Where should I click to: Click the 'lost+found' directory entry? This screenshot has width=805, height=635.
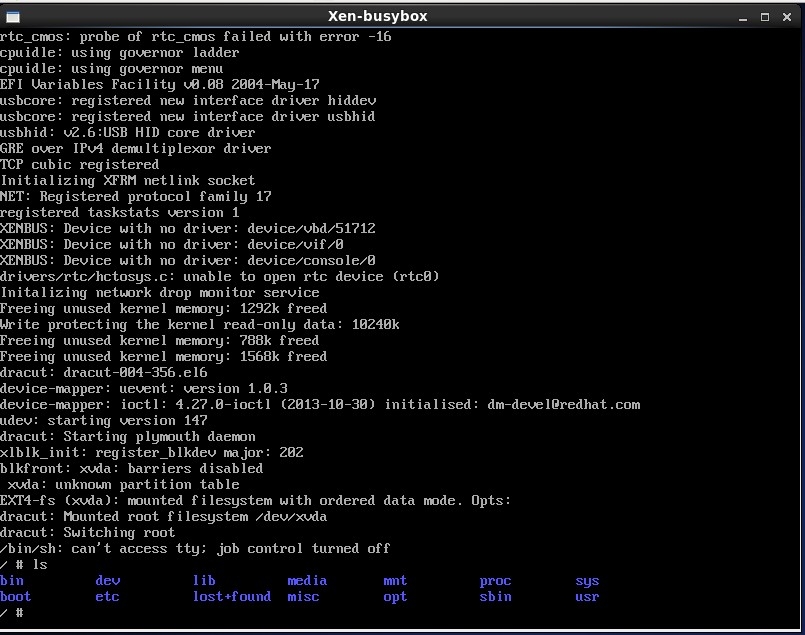click(x=232, y=596)
